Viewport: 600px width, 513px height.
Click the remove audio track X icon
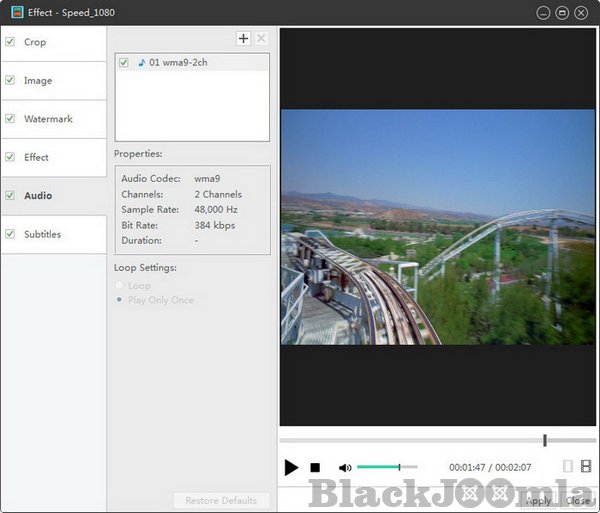pyautogui.click(x=261, y=39)
